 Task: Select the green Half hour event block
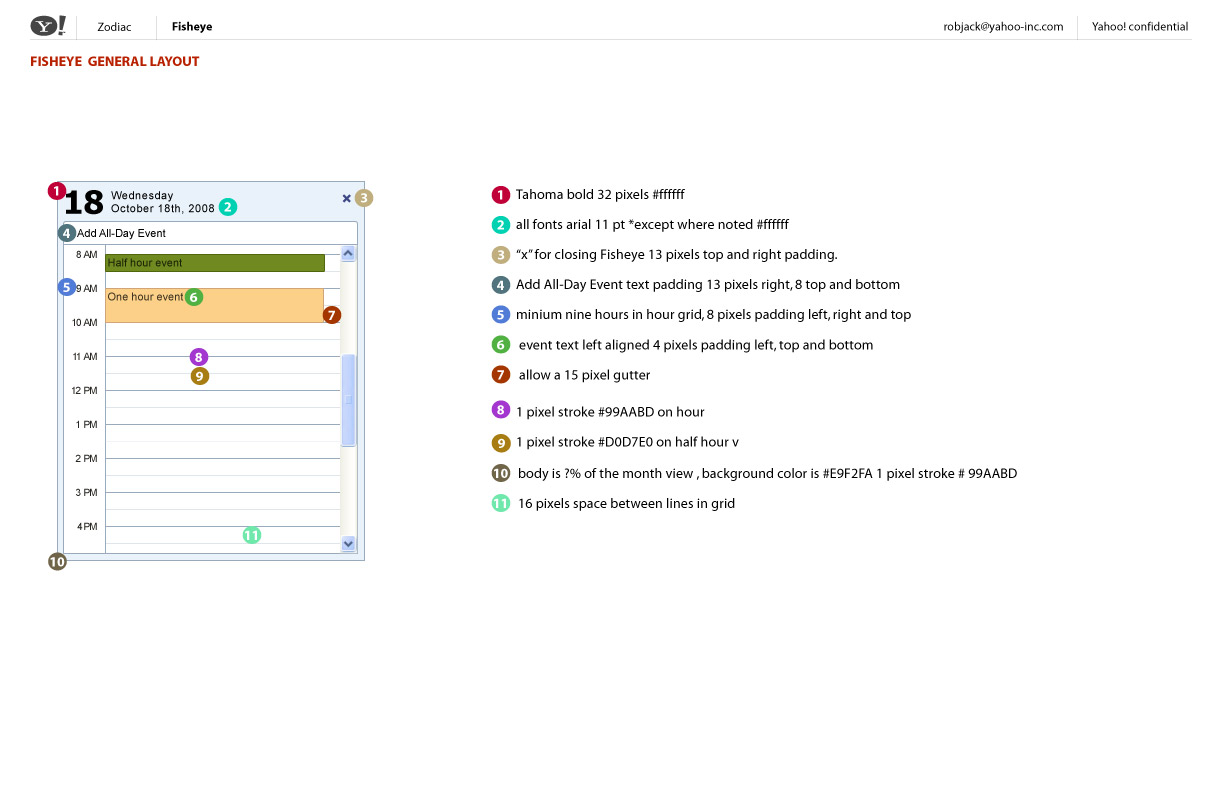215,263
